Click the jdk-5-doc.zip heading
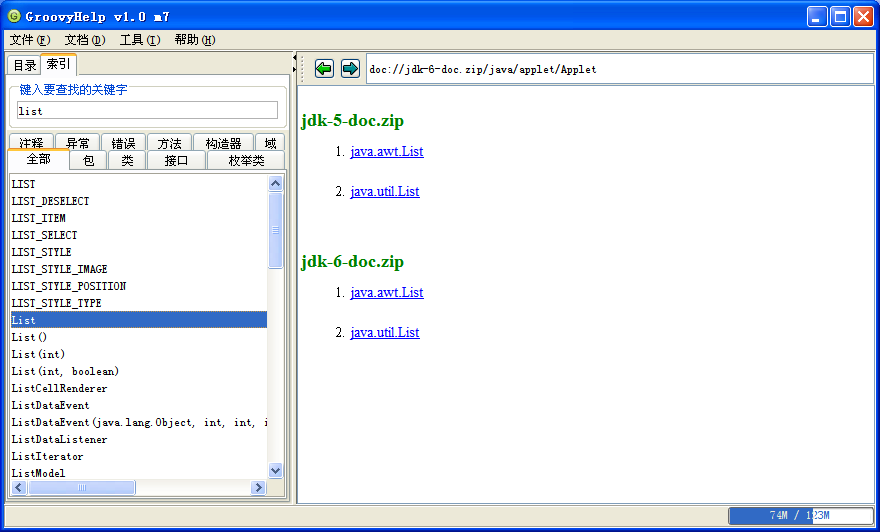The height and width of the screenshot is (532, 880). click(352, 121)
